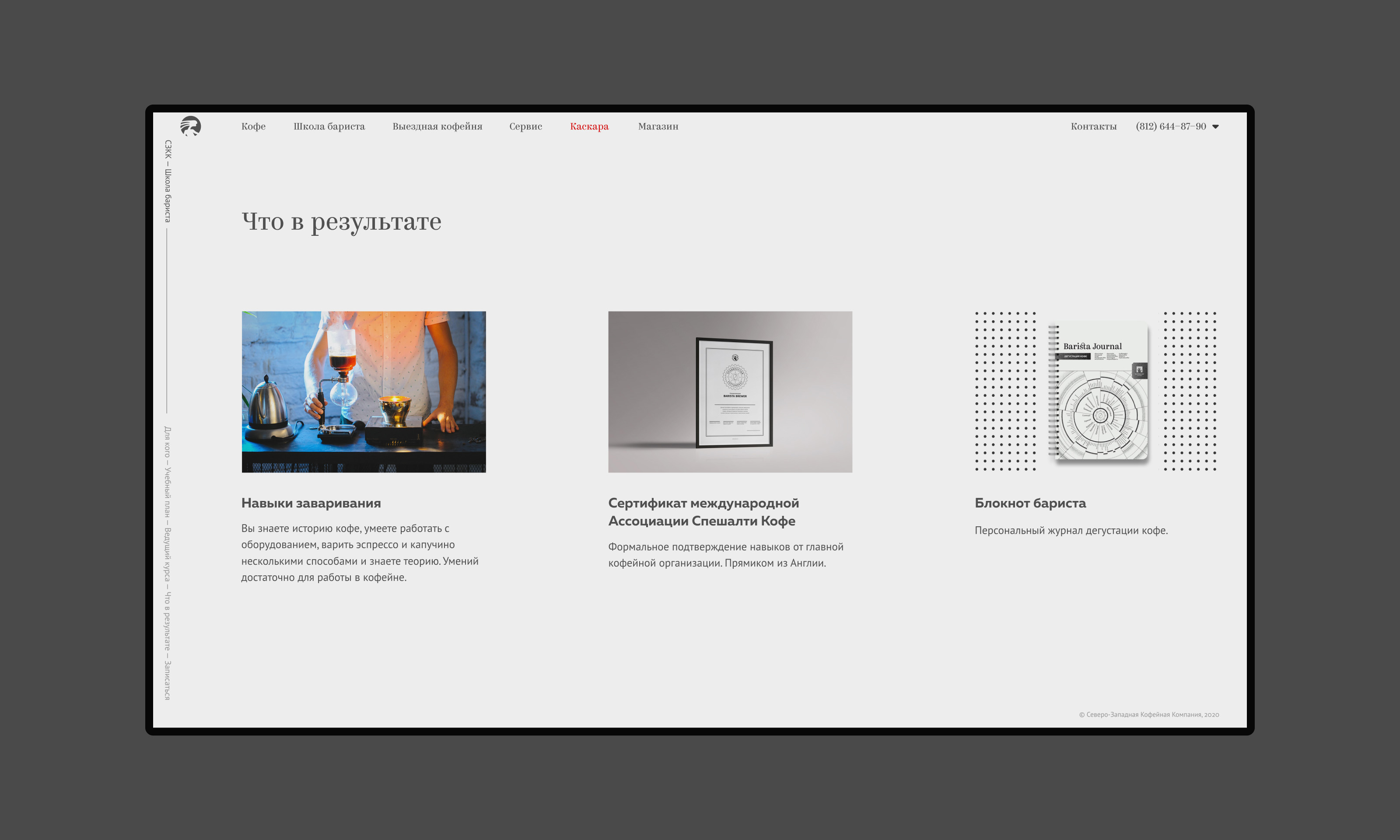The height and width of the screenshot is (840, 1400).
Task: Click the phone number (812) 644-87-90
Action: (1170, 126)
